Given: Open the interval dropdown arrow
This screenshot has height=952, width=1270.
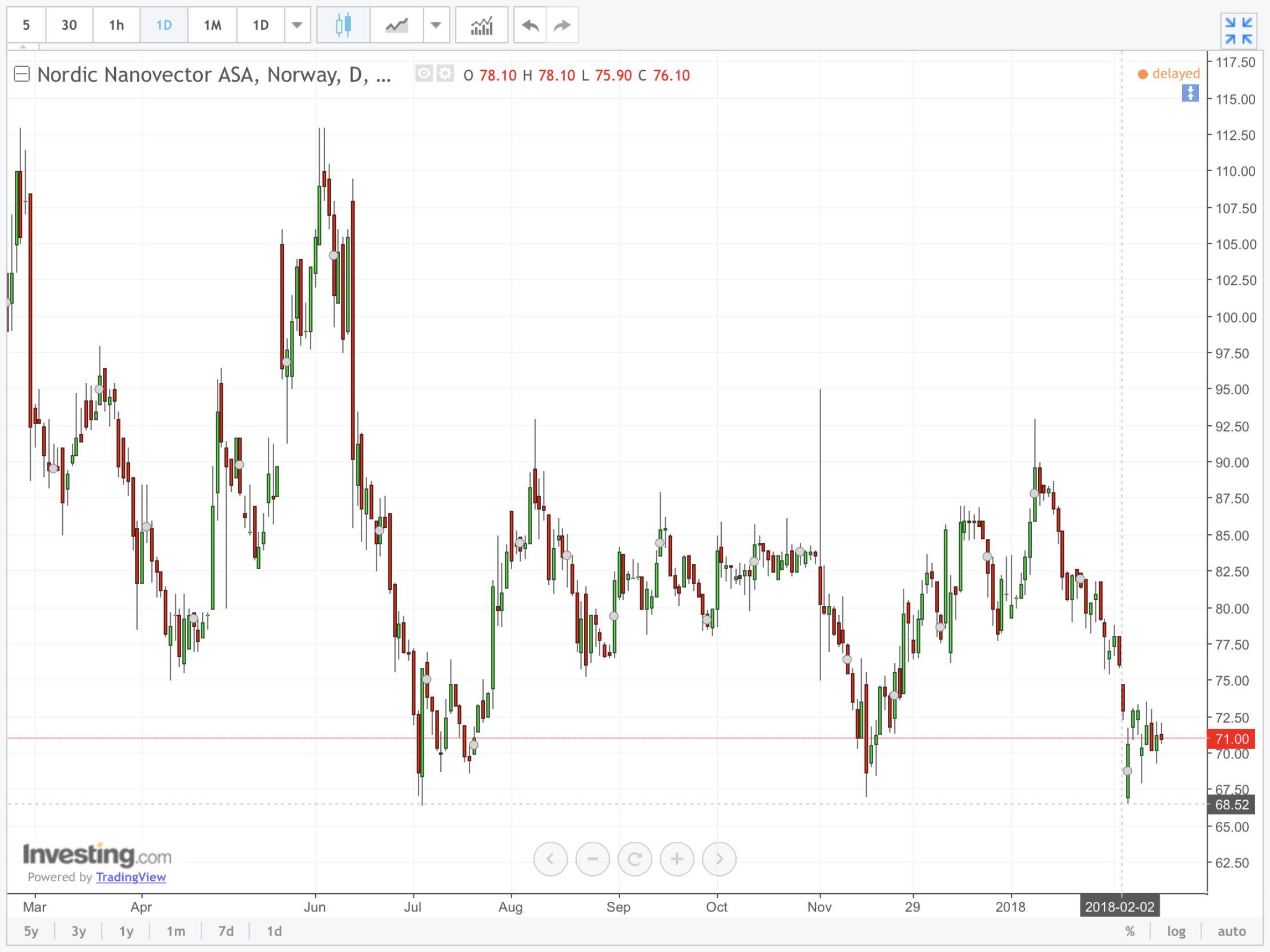Looking at the screenshot, I should coord(298,25).
